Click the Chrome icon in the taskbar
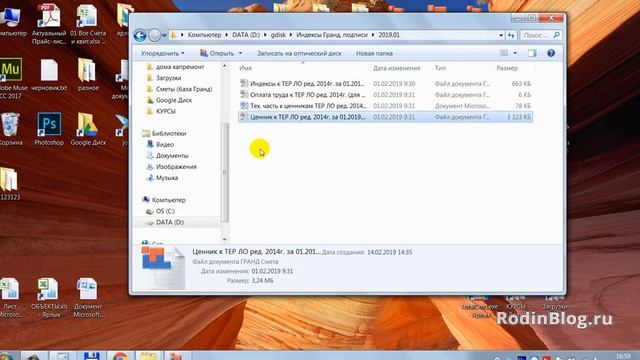The height and width of the screenshot is (360, 640). tap(120, 356)
